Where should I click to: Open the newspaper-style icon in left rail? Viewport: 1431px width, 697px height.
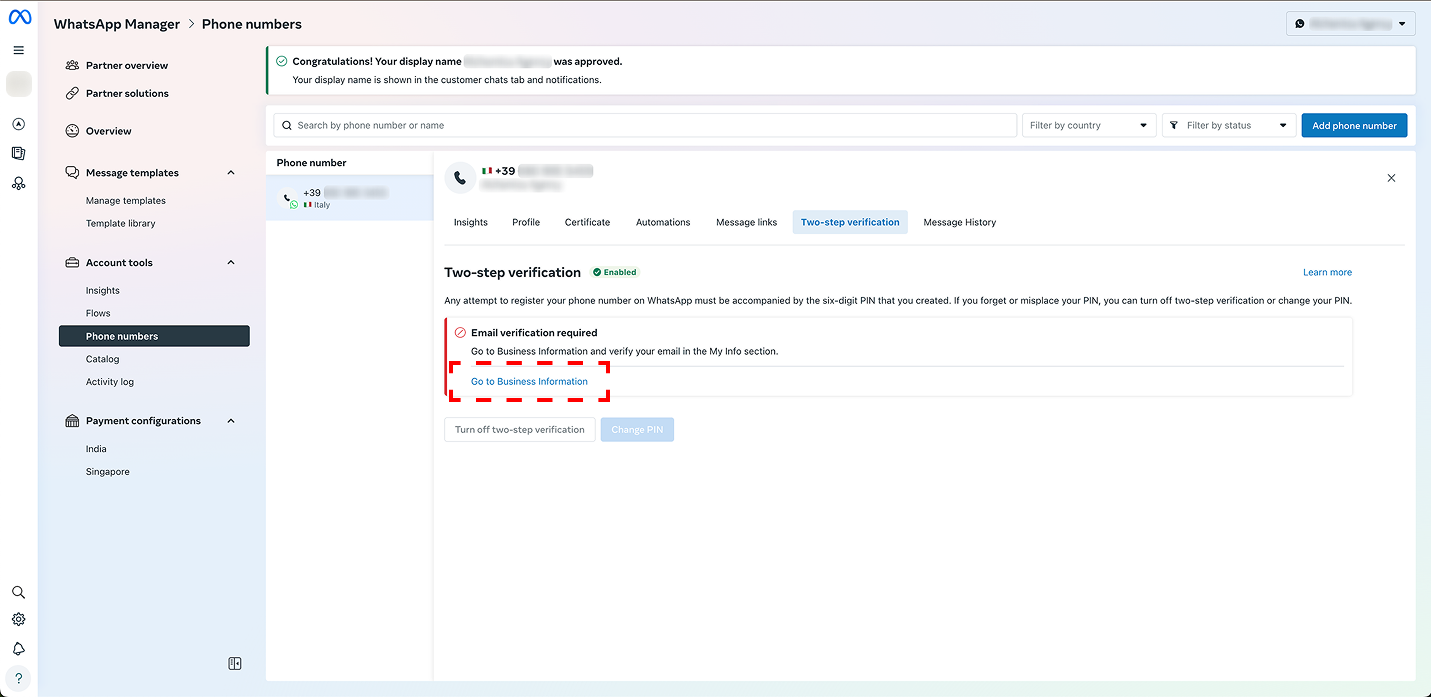(x=19, y=153)
